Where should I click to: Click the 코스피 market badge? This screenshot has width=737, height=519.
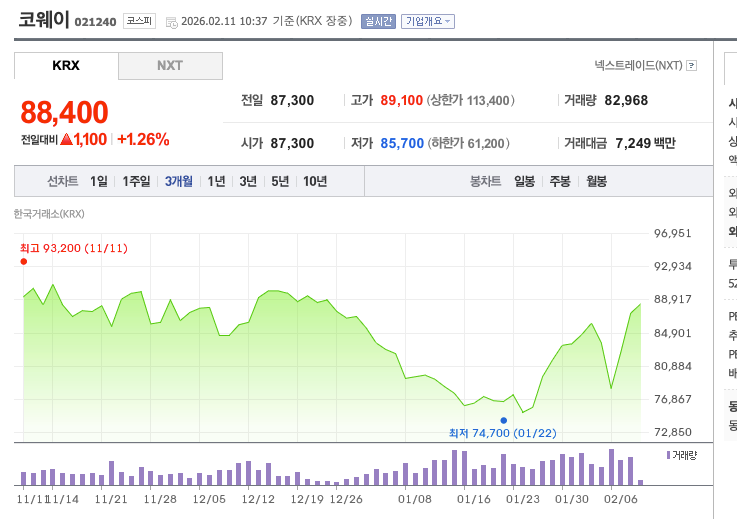[139, 21]
